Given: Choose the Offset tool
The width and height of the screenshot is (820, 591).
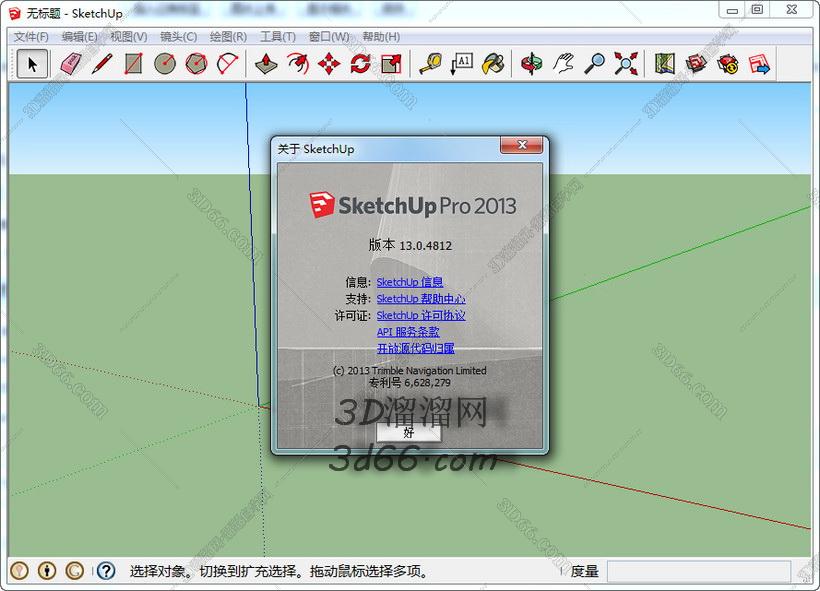Looking at the screenshot, I should click(298, 64).
